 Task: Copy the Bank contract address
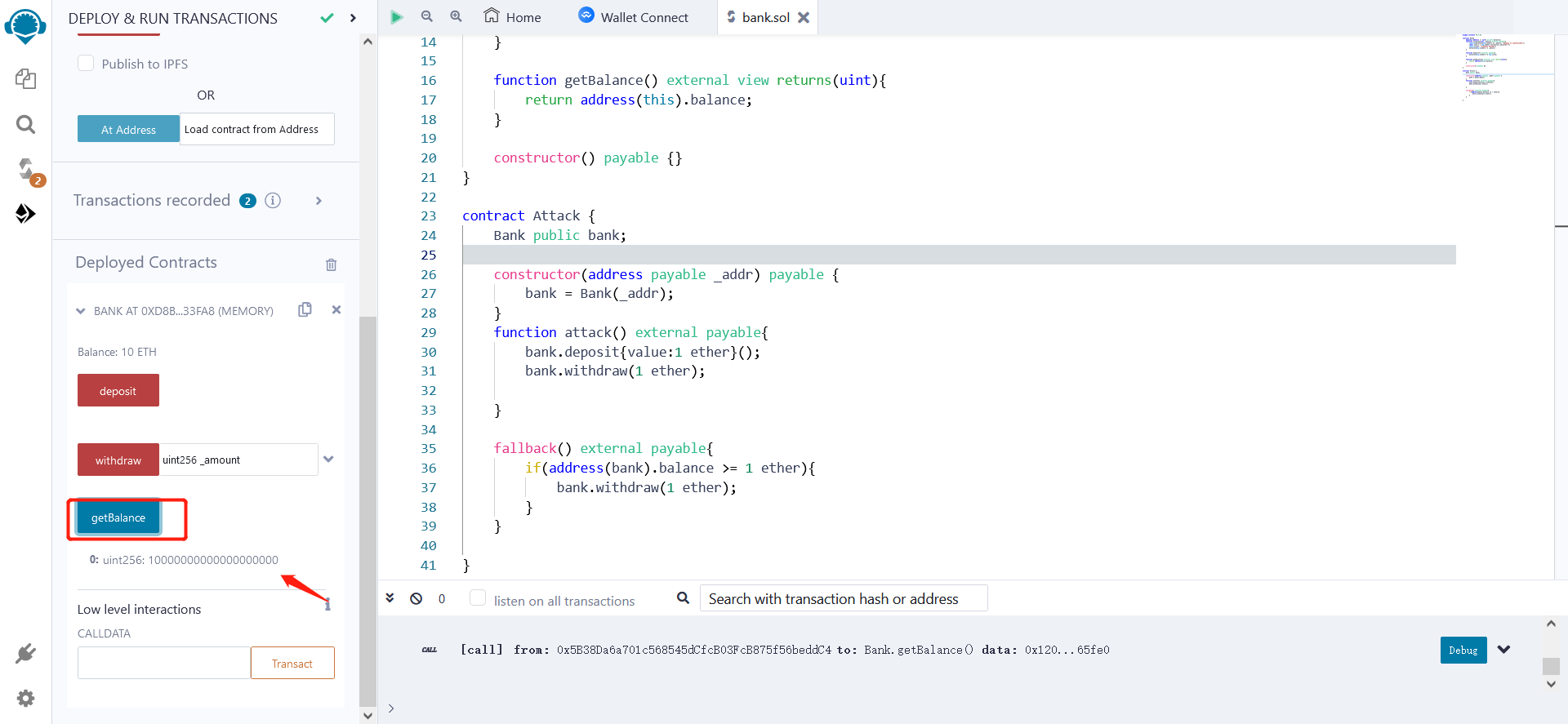(x=305, y=309)
